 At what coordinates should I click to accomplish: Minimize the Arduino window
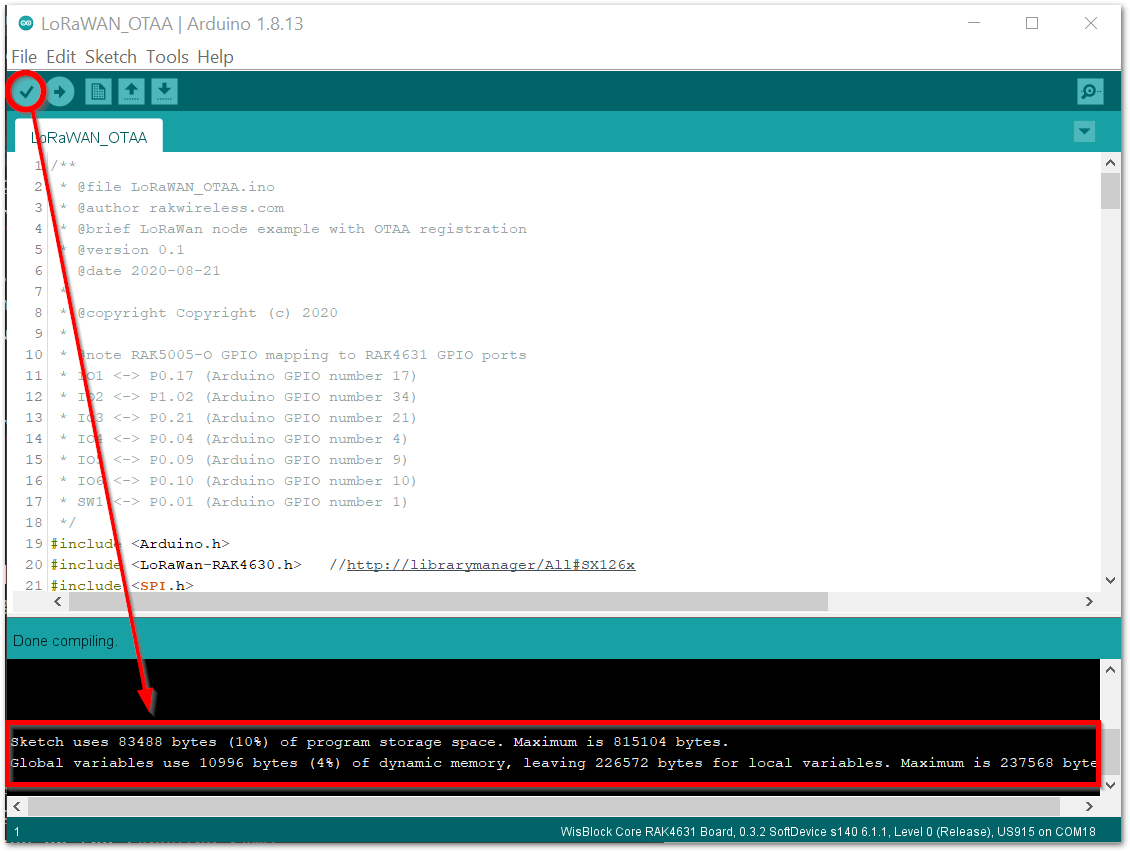pos(974,23)
